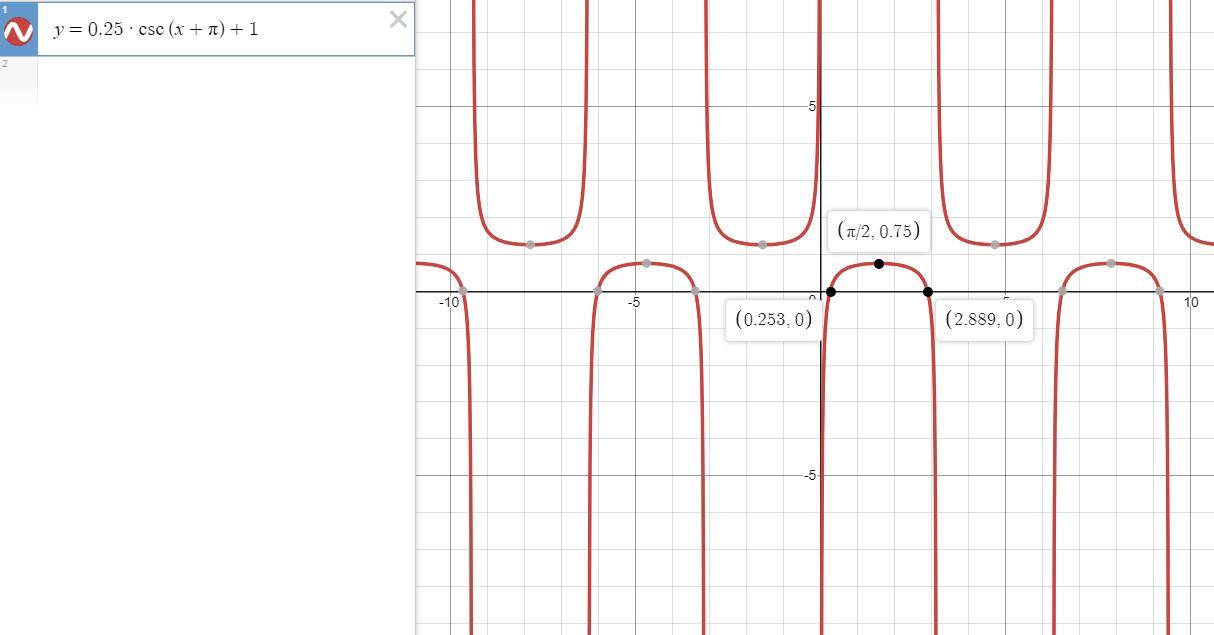The height and width of the screenshot is (635, 1214).
Task: Click the gray x-intercept just right of -10
Action: click(463, 292)
